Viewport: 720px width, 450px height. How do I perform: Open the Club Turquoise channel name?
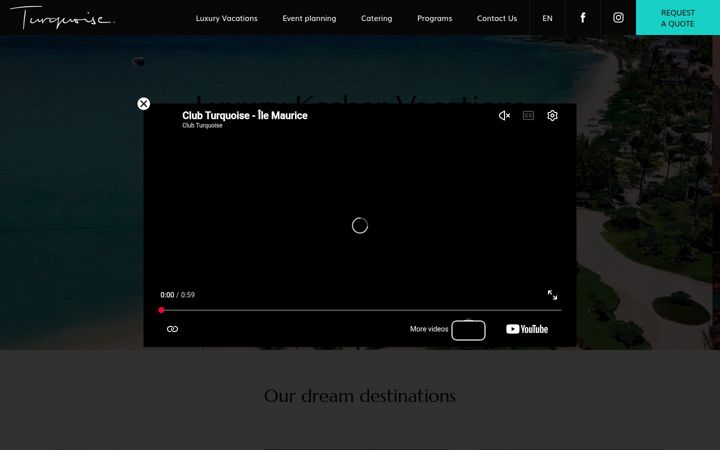click(x=202, y=125)
